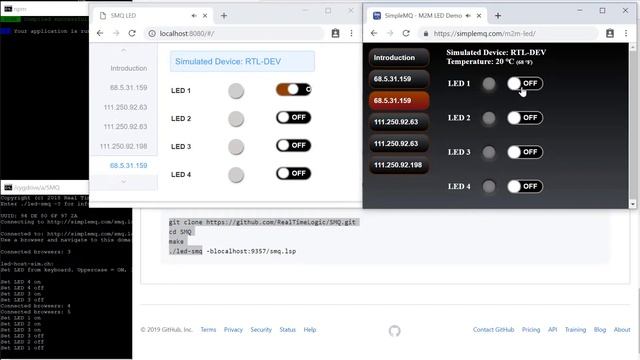The width and height of the screenshot is (640, 360).
Task: Open a new tab in SMQ LED window
Action: (224, 16)
